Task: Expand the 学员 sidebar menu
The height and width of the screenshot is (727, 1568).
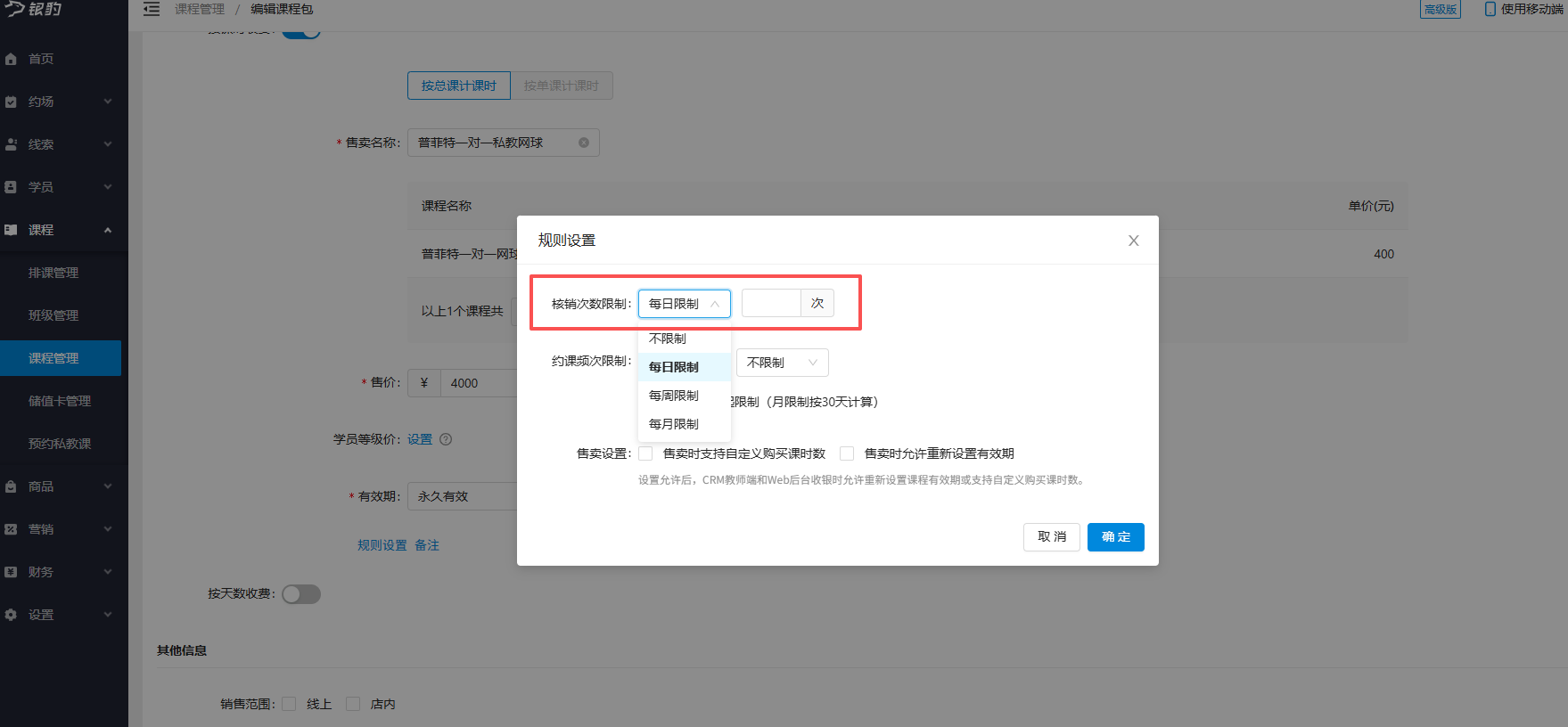Action: [108, 187]
